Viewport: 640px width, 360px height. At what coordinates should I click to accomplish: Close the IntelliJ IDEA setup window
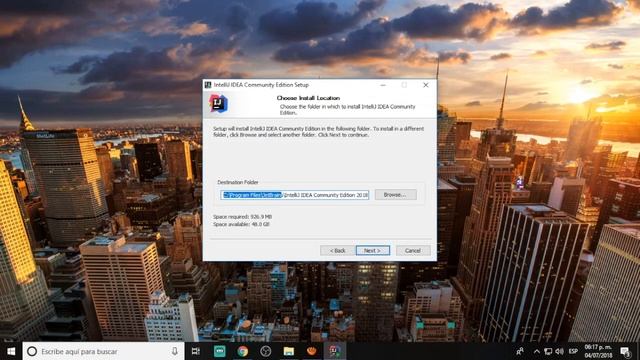click(x=426, y=85)
